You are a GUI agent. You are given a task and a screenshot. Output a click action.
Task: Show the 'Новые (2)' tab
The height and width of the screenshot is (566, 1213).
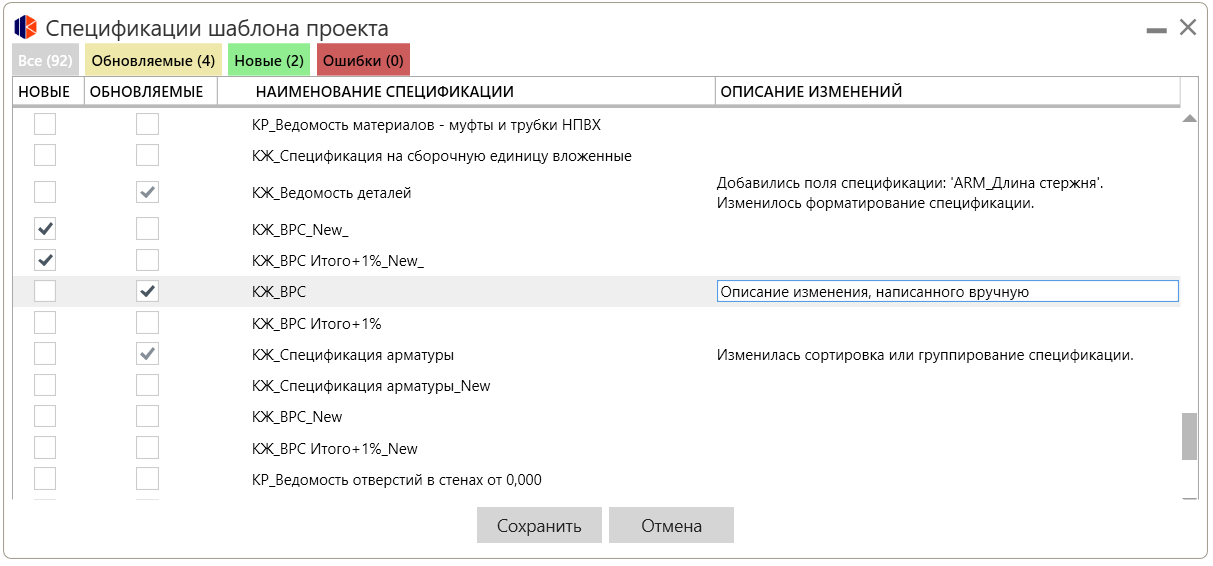[269, 61]
